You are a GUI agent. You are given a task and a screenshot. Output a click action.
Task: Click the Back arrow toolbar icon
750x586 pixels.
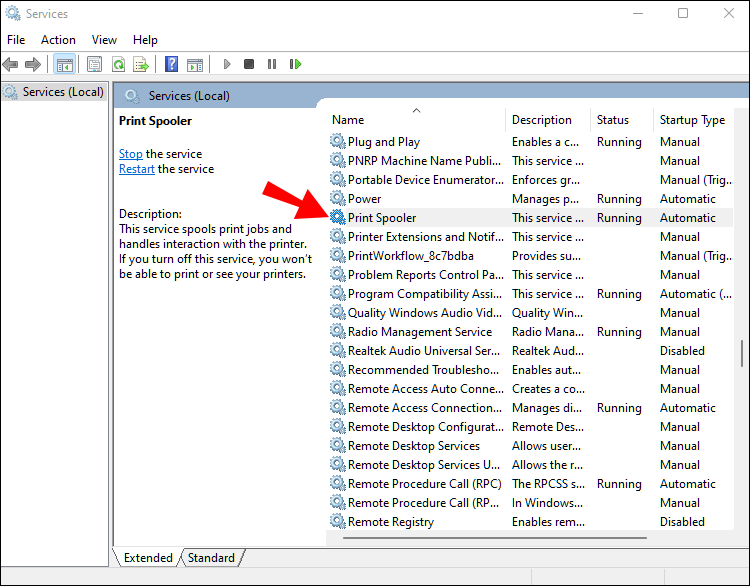pyautogui.click(x=10, y=64)
